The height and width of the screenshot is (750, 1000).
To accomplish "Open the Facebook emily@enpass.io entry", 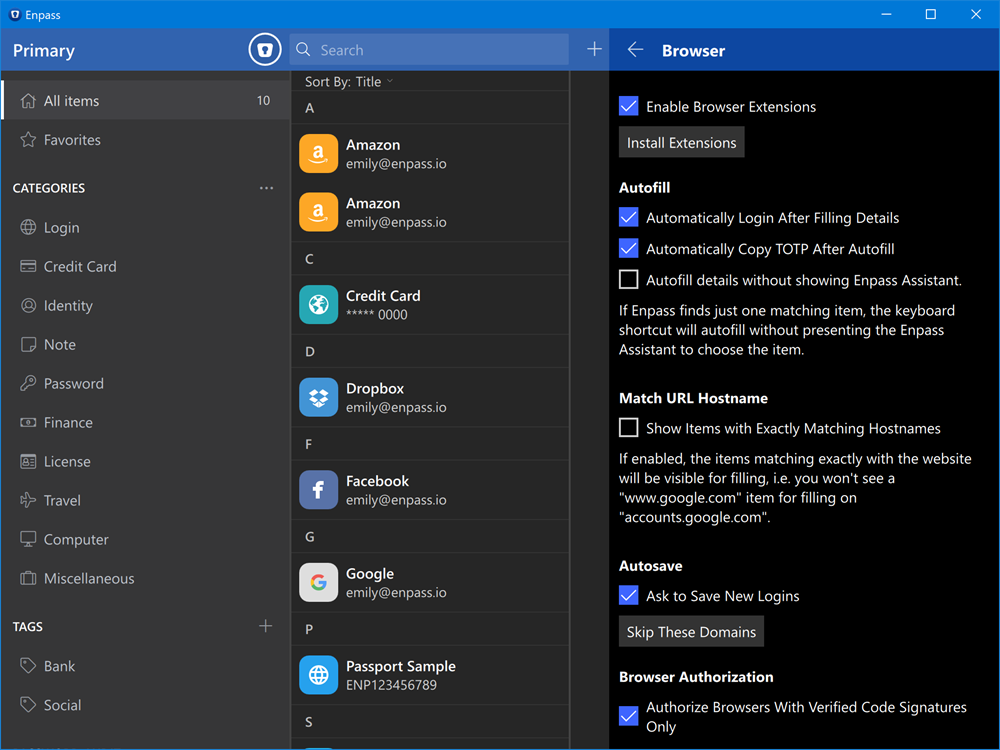I will click(430, 490).
